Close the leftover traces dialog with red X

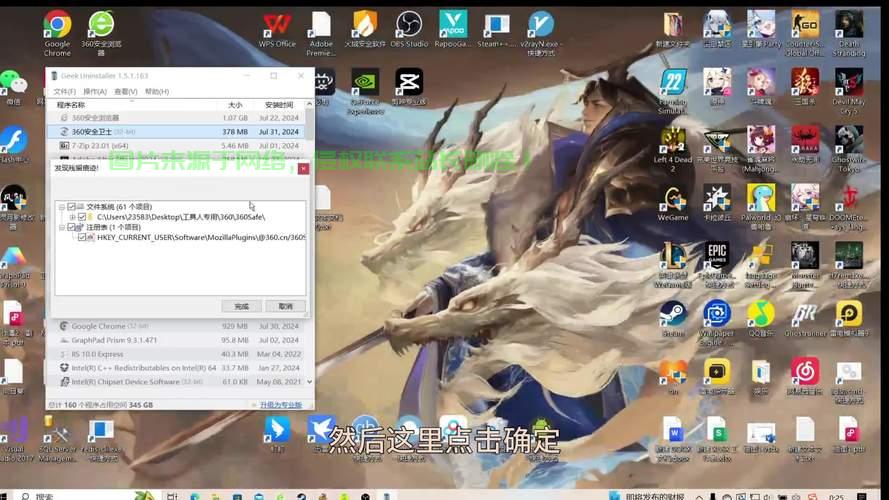[x=303, y=169]
